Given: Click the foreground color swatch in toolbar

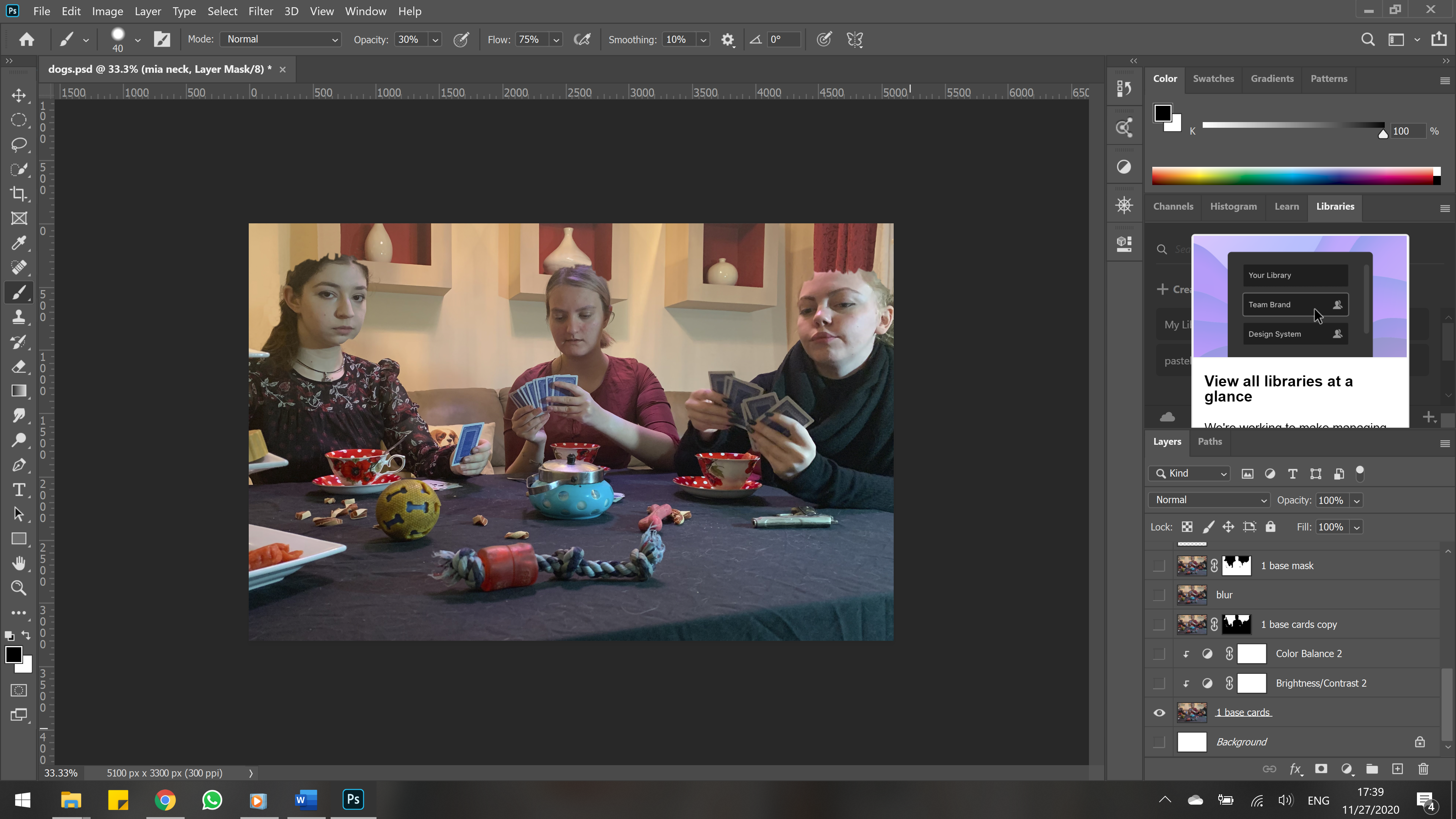Looking at the screenshot, I should point(13,654).
